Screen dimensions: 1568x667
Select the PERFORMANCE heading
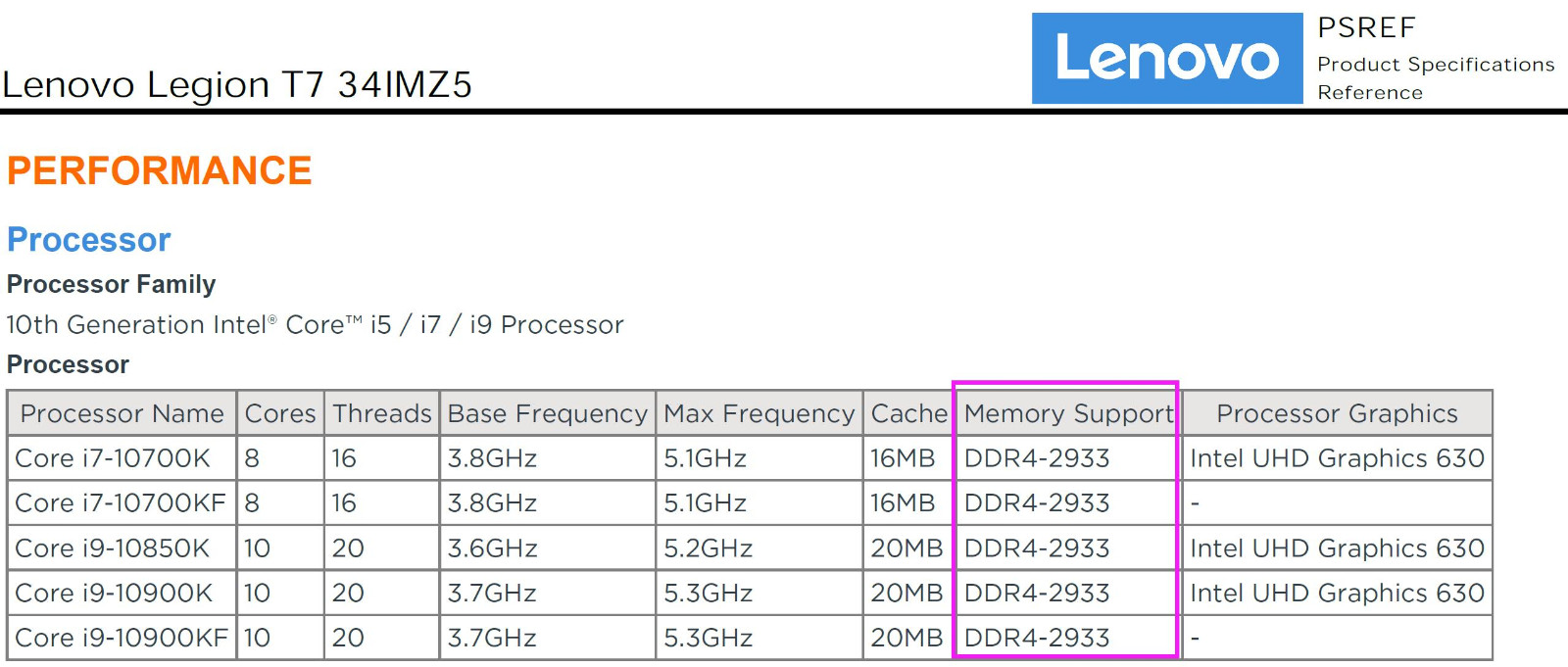click(159, 170)
